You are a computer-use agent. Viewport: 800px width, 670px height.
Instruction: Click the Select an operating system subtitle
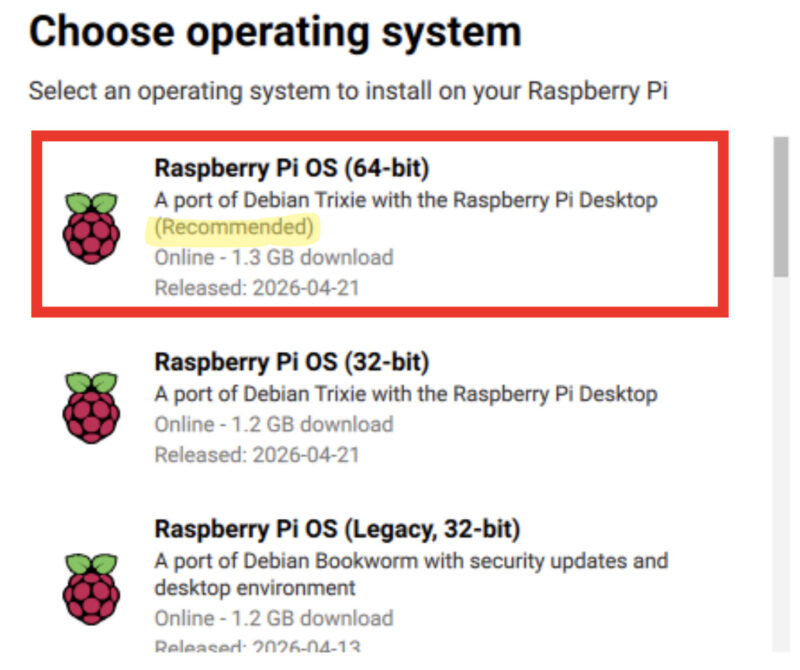pos(348,91)
